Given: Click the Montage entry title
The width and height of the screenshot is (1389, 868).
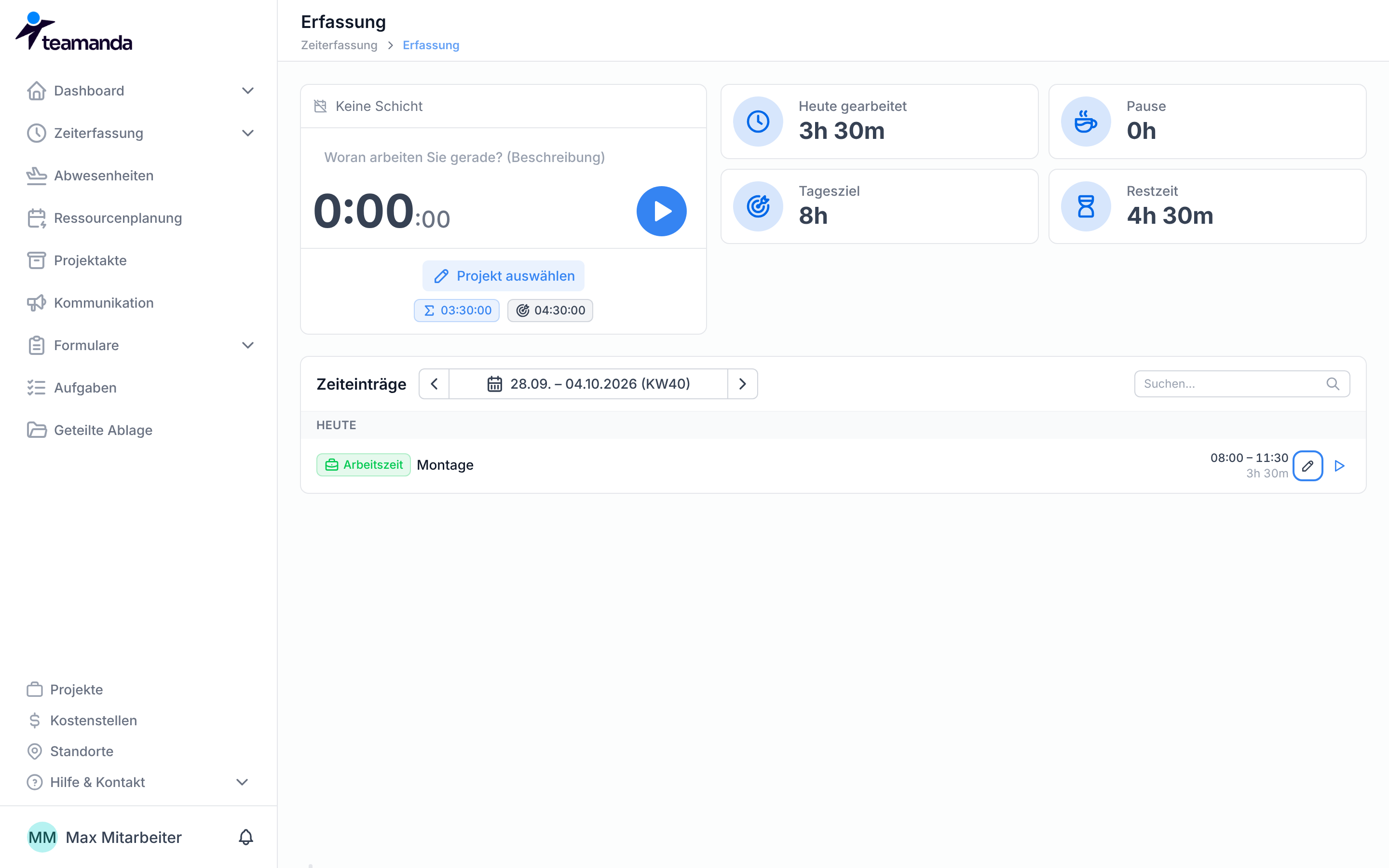Looking at the screenshot, I should click(445, 465).
